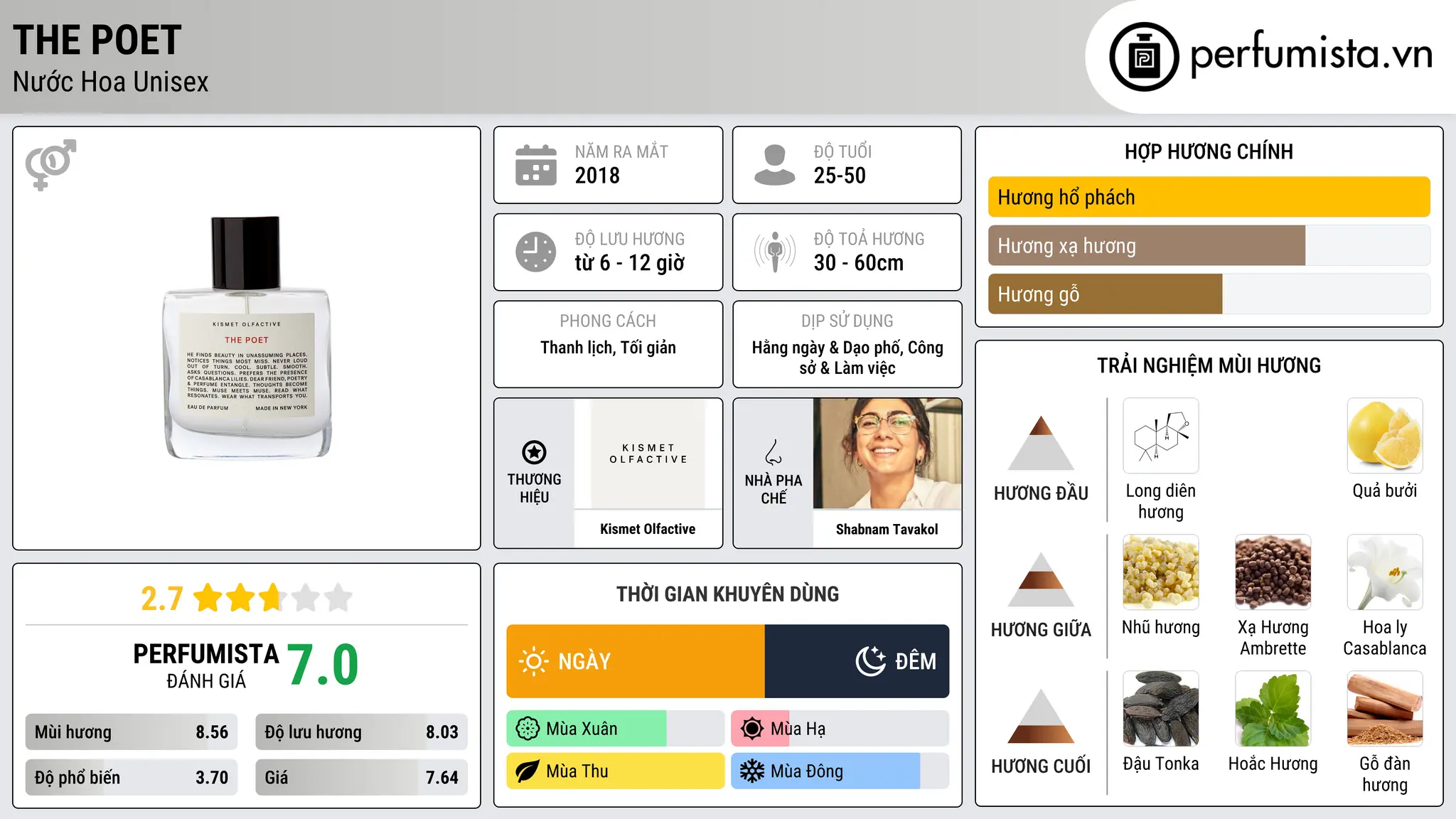Click the person icon beside Độ tuổi
1456x819 pixels.
pyautogui.click(x=775, y=165)
